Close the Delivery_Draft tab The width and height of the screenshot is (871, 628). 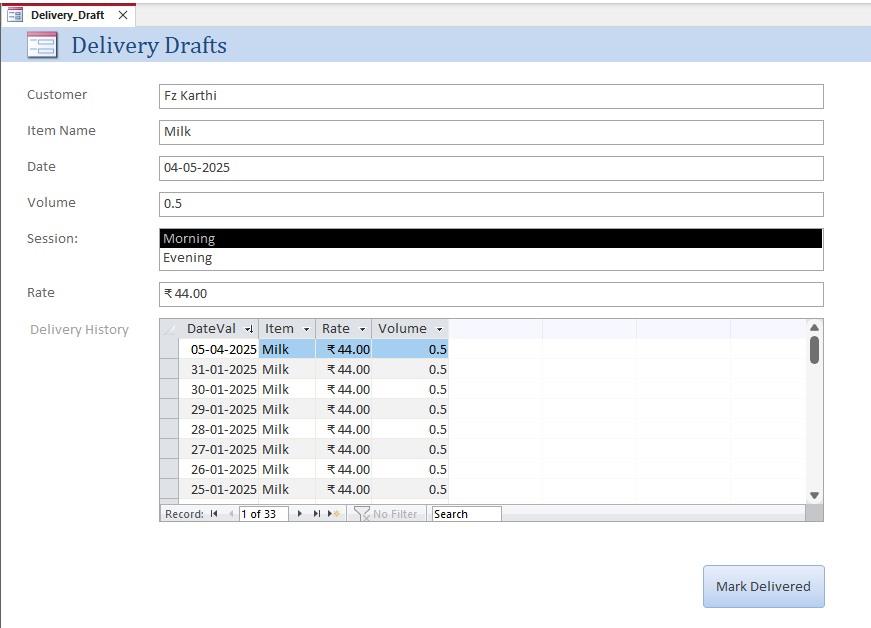(x=123, y=15)
